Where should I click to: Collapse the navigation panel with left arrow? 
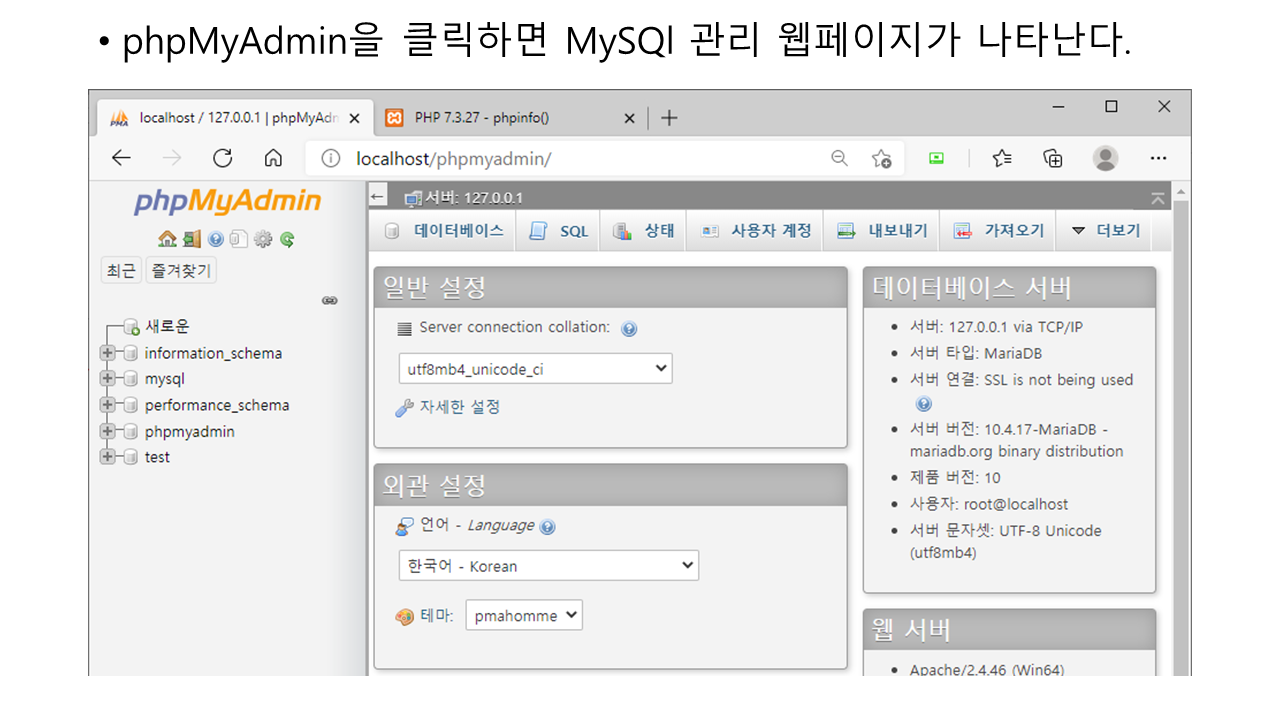click(378, 197)
